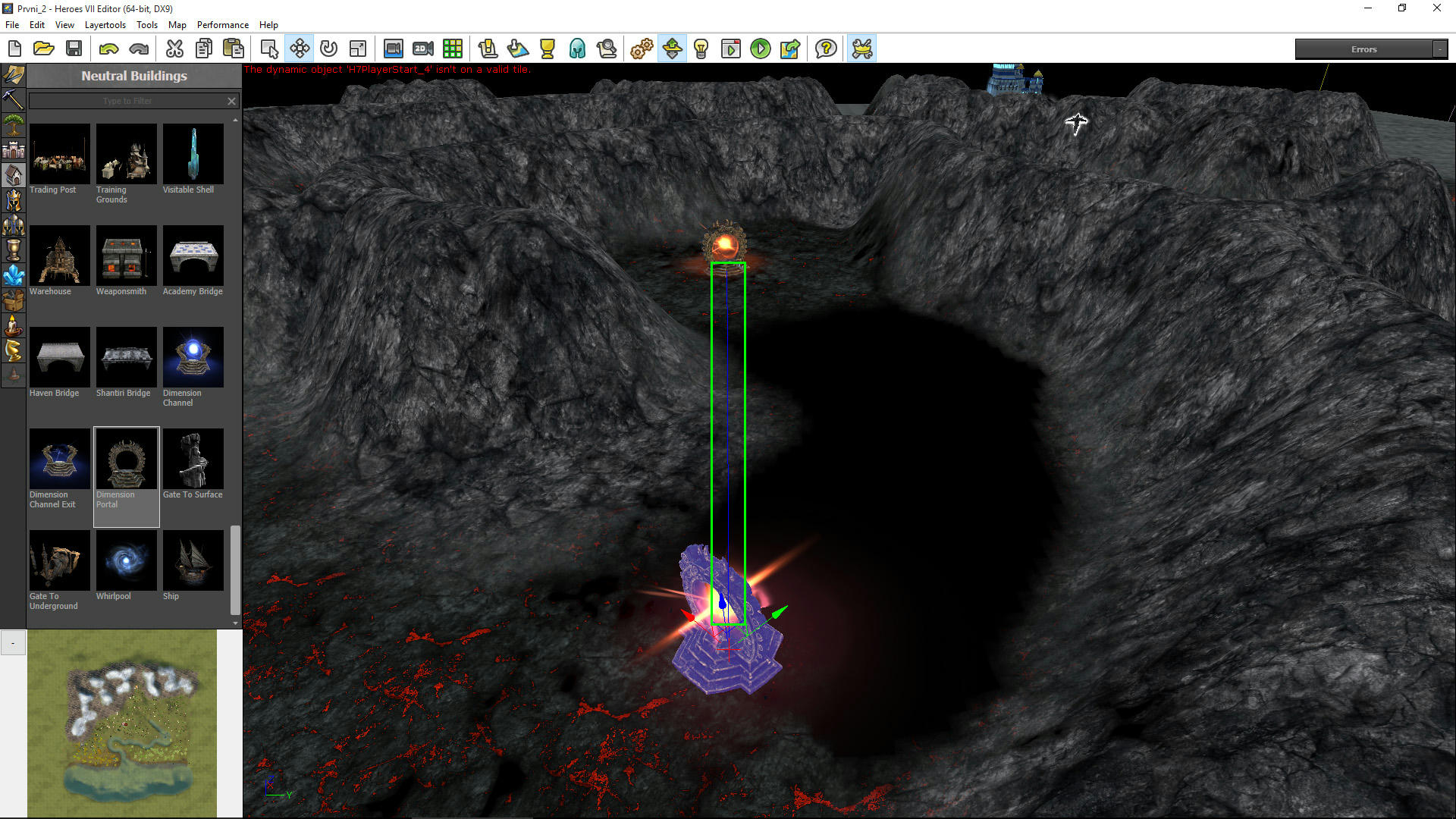The height and width of the screenshot is (819, 1456).
Task: Open the View menu
Action: 64,25
